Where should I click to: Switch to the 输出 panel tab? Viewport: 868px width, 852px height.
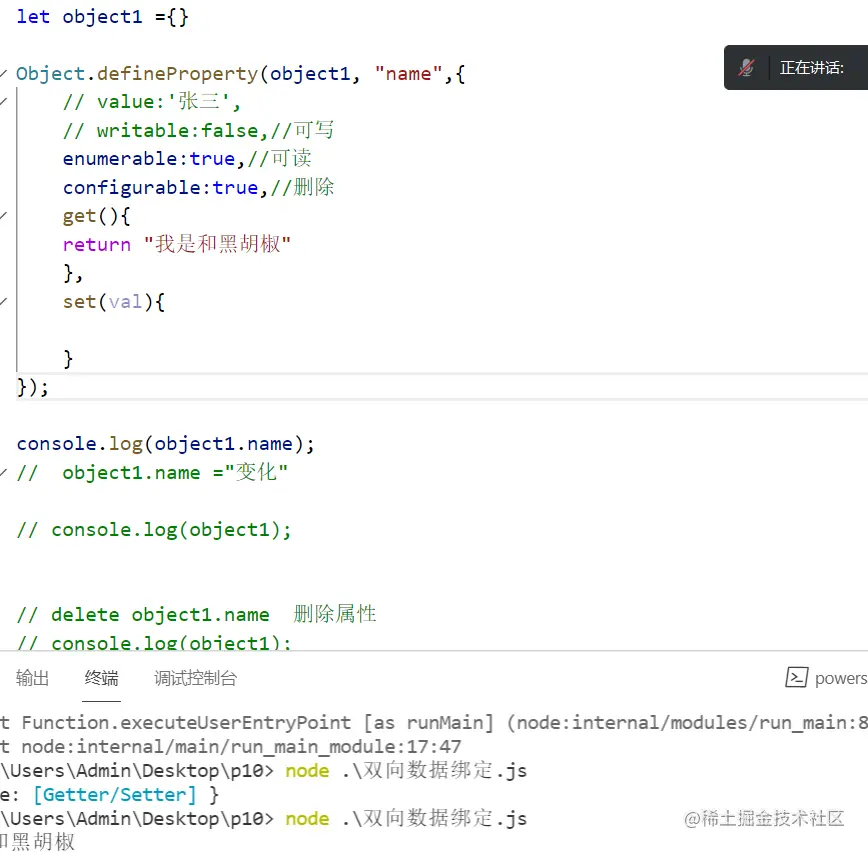[x=32, y=678]
